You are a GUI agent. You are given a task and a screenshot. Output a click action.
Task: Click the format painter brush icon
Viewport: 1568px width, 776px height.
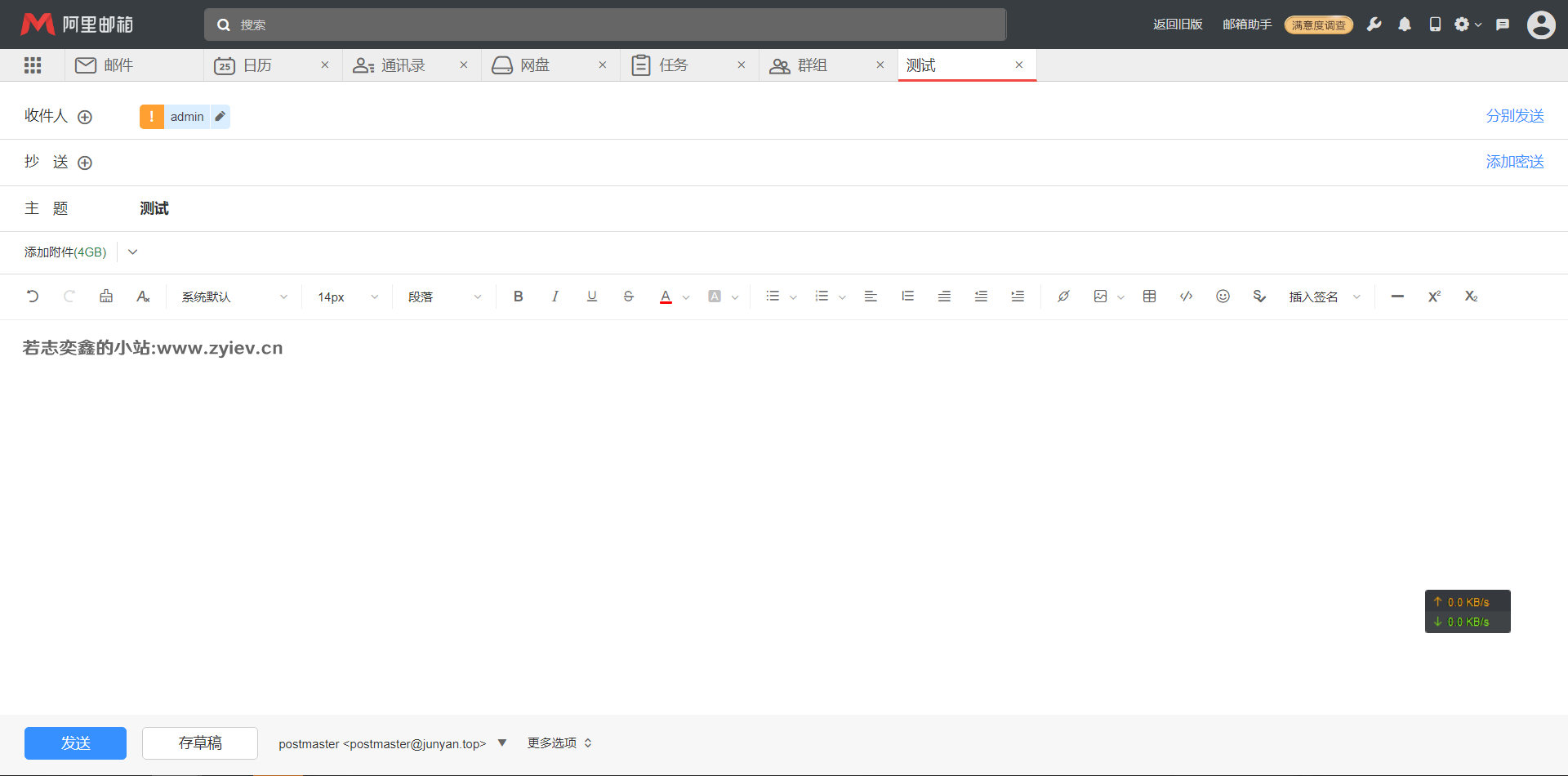106,297
